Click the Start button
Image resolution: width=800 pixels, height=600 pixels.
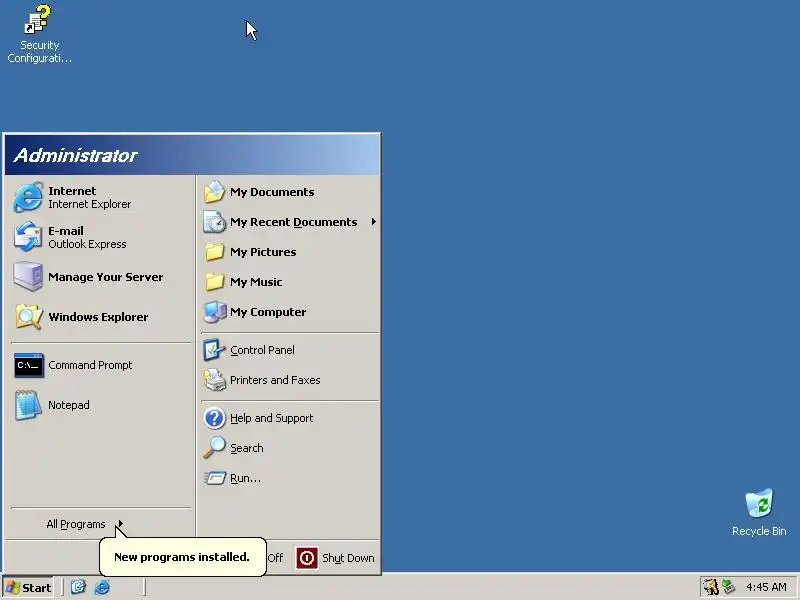click(x=29, y=588)
